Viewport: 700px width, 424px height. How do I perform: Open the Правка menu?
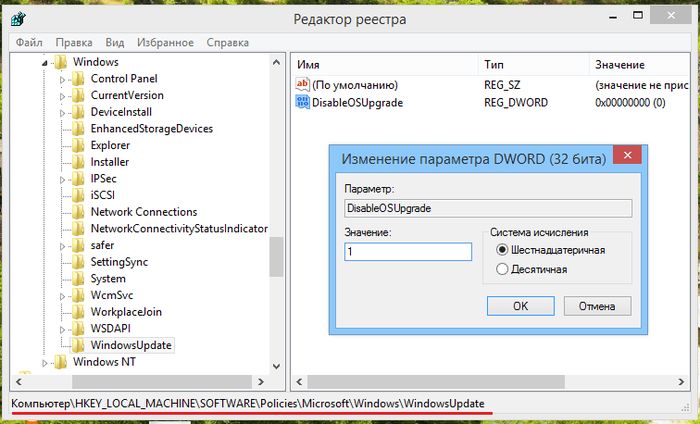tap(74, 43)
